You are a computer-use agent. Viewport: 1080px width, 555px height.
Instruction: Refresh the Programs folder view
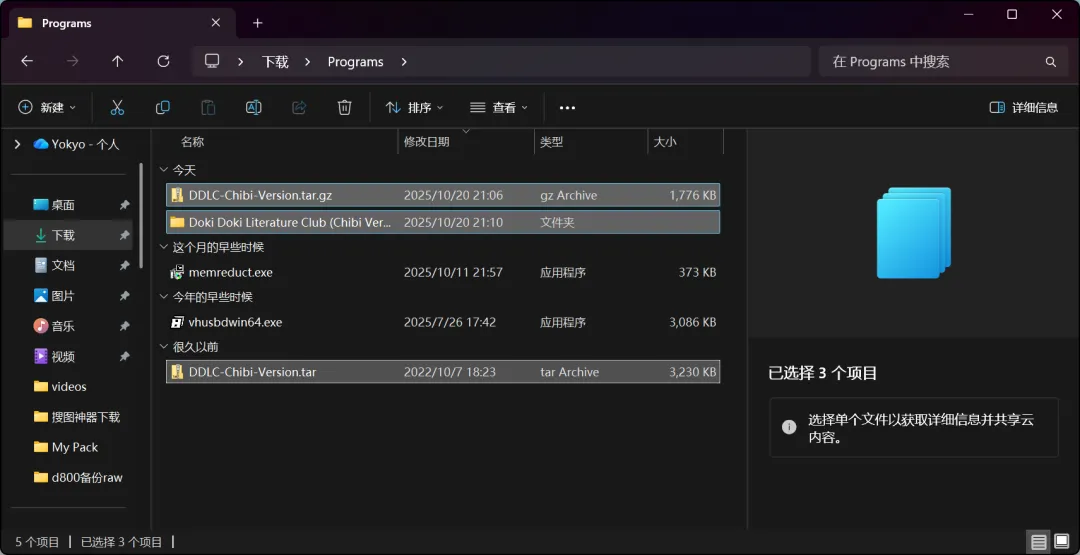[x=163, y=61]
